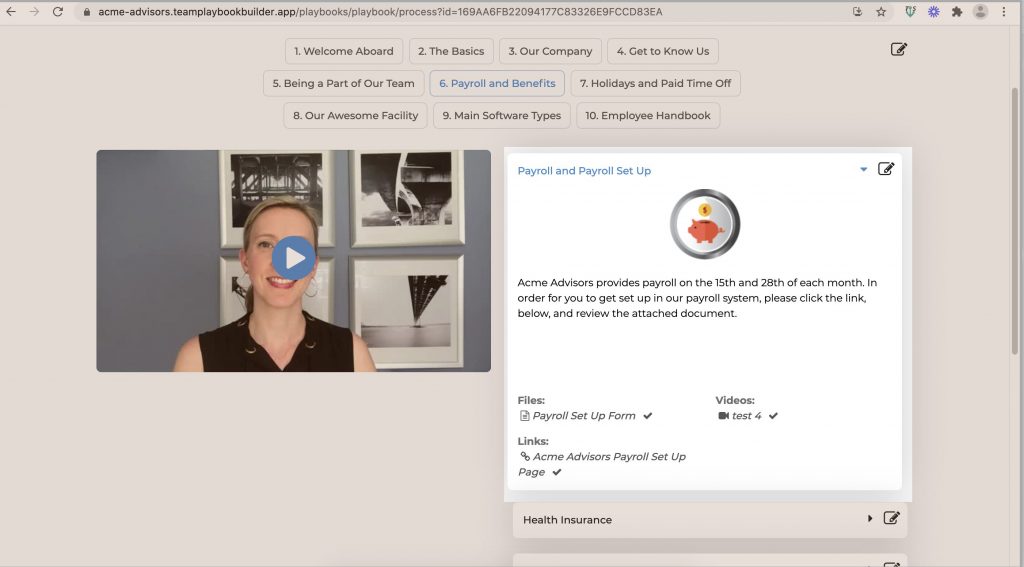
Task: Click the padlock site info icon
Action: click(87, 12)
